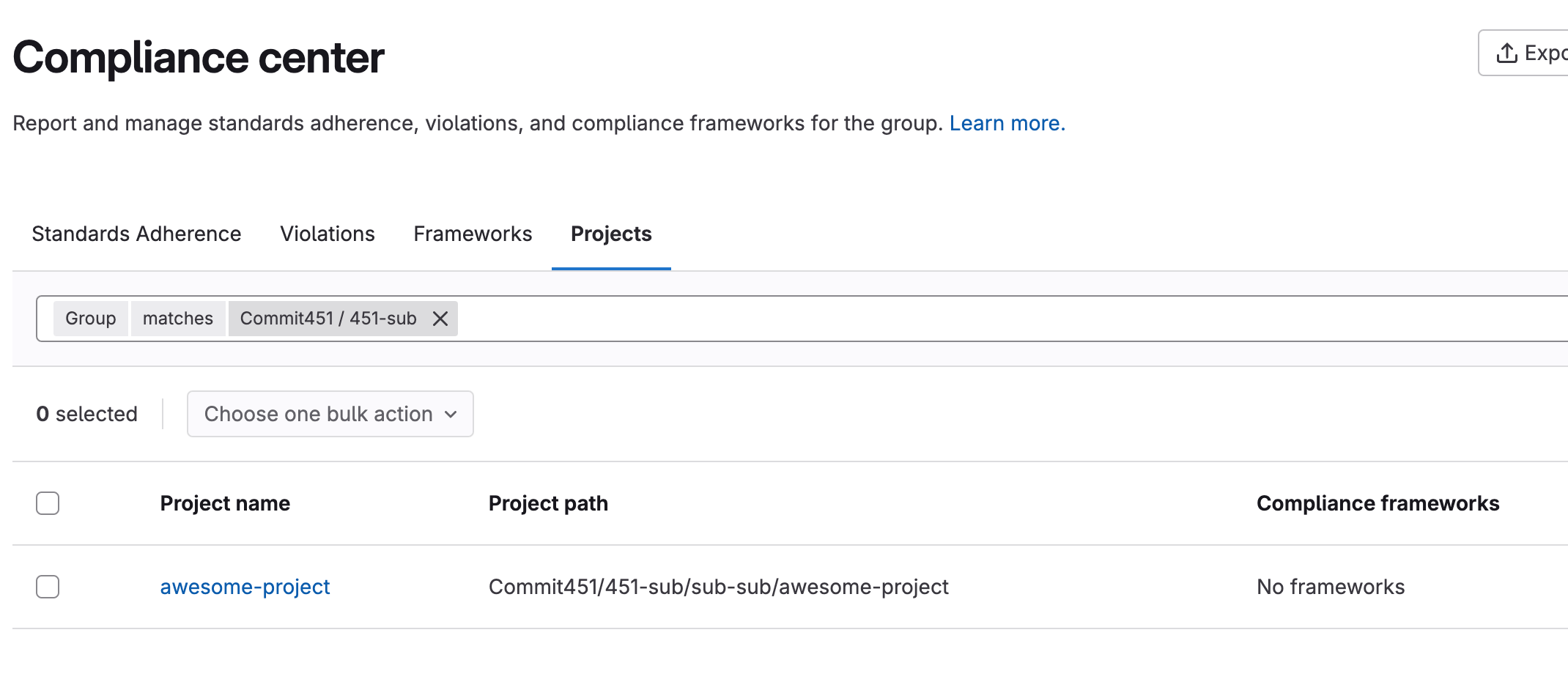The image size is (1568, 690).
Task: Click the Export upload icon
Action: [1506, 53]
